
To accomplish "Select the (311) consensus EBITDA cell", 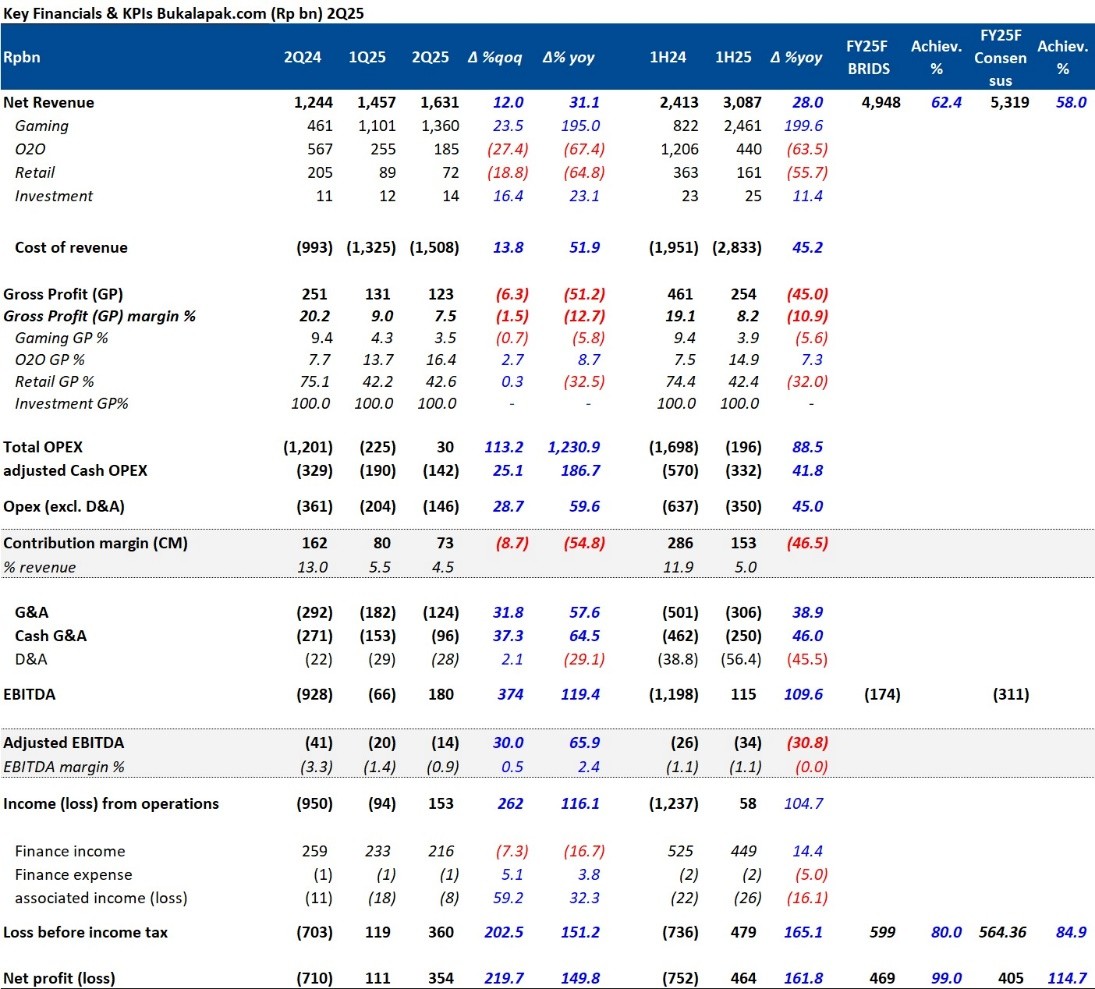I will [x=1008, y=694].
